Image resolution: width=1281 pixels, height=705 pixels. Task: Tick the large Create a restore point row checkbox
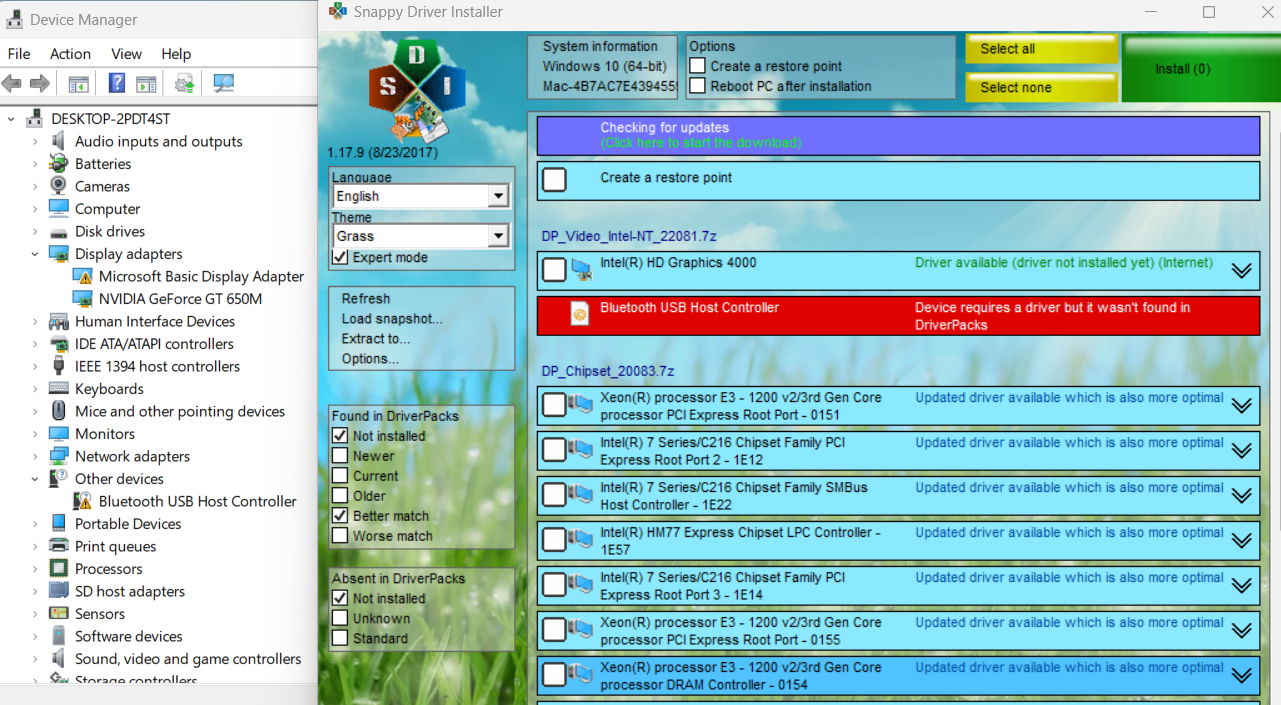click(x=554, y=180)
